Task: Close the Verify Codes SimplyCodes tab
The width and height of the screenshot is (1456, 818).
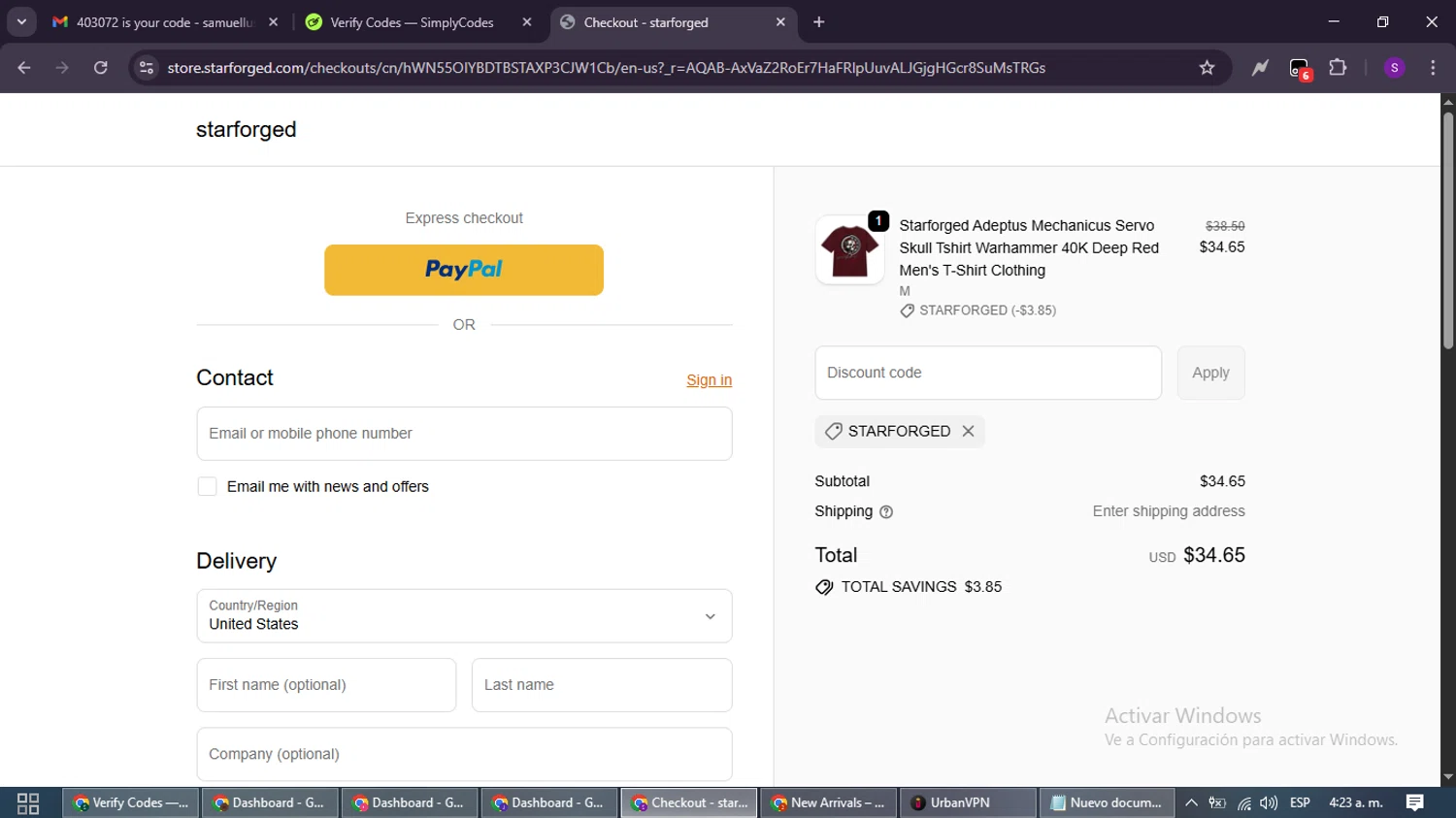Action: tap(527, 22)
